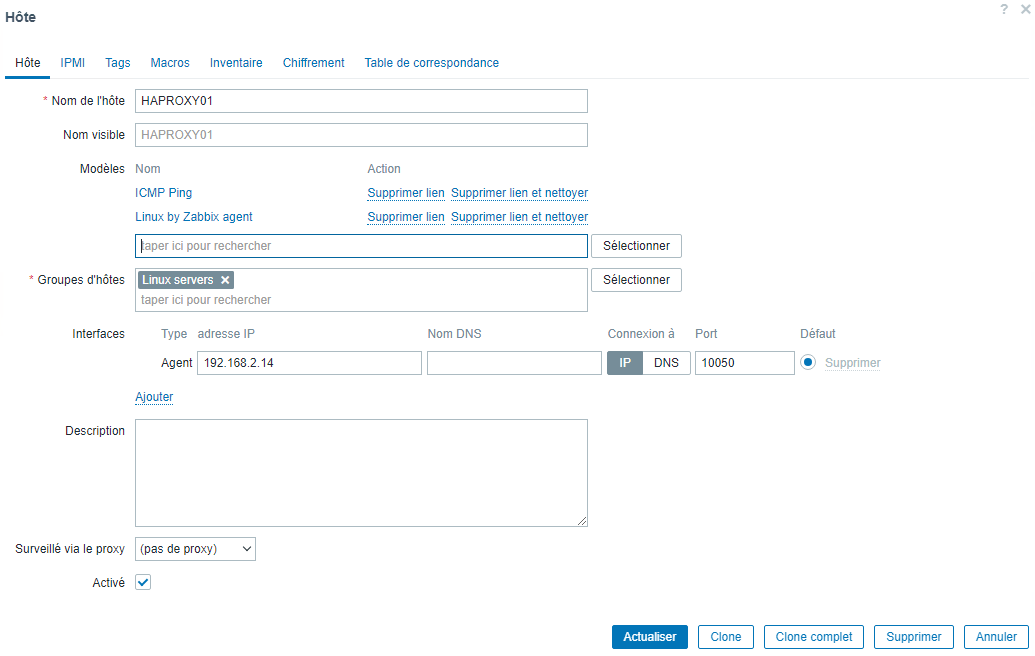Switch interface connection to IP
The image size is (1035, 656).
[x=624, y=362]
